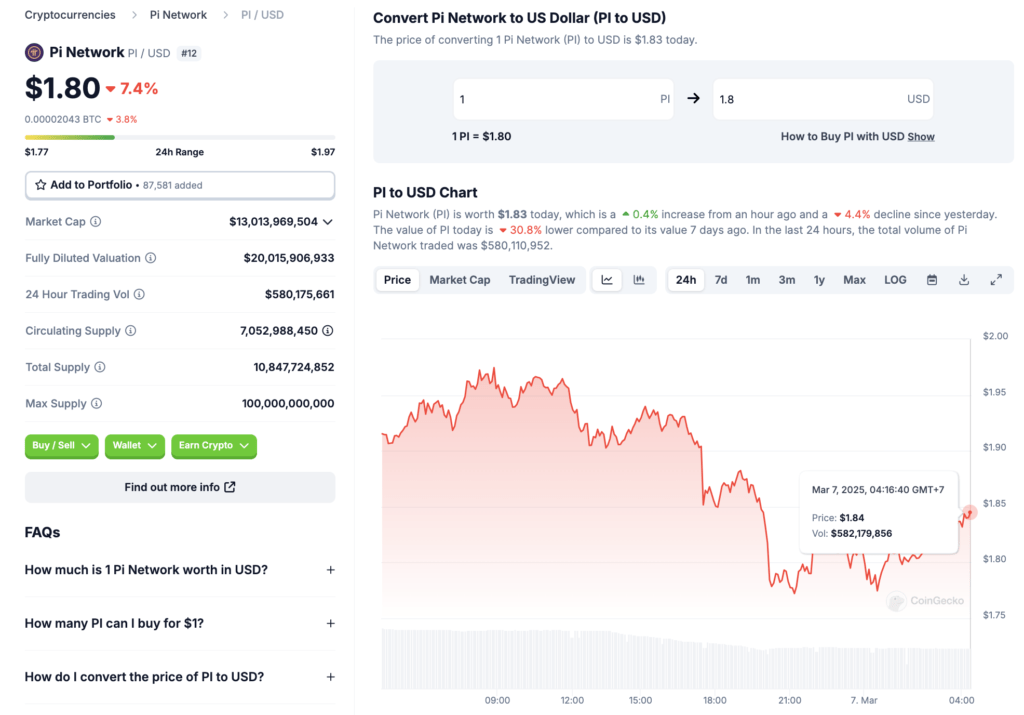
Task: Click the star icon in Add to Portfolio
Action: [40, 185]
